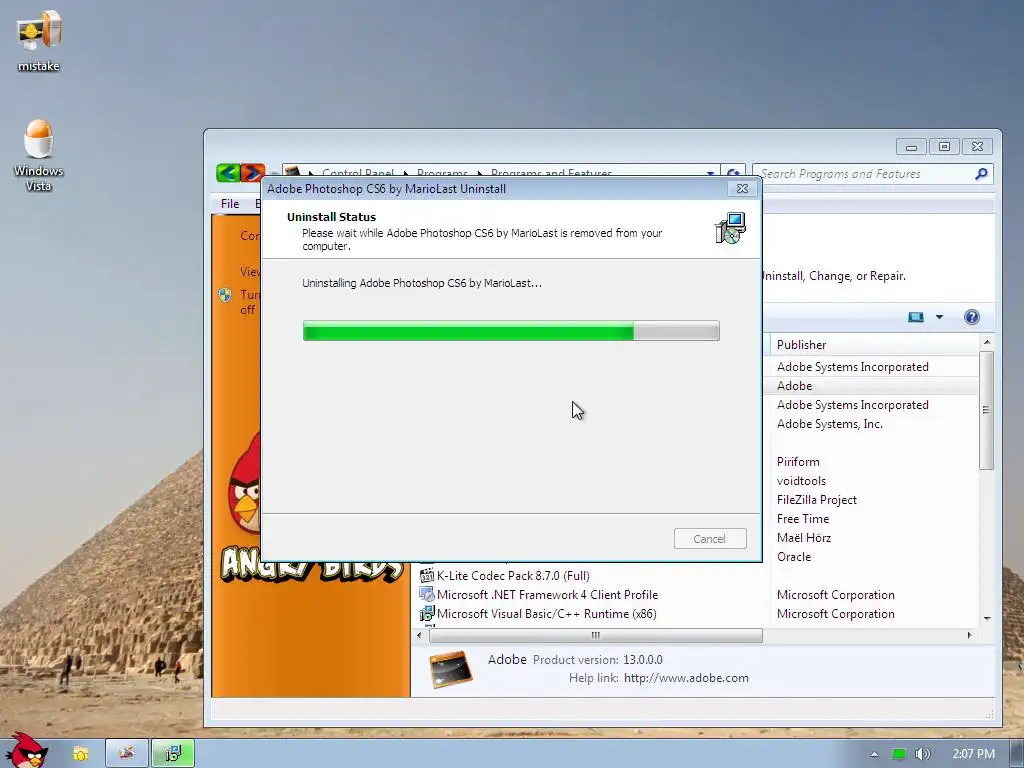The image size is (1024, 768).
Task: Select the 'Piriform' publisher row
Action: [798, 462]
